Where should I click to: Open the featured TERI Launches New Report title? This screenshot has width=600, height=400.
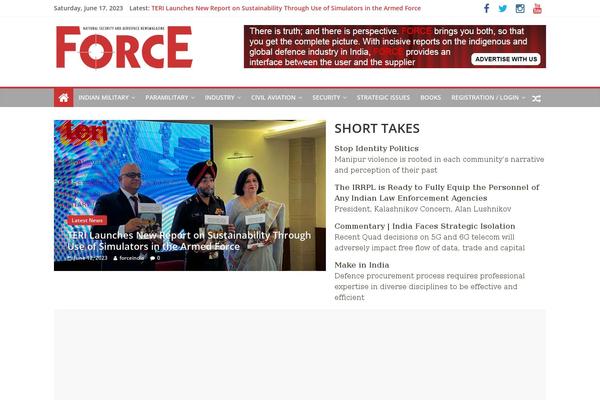(189, 241)
